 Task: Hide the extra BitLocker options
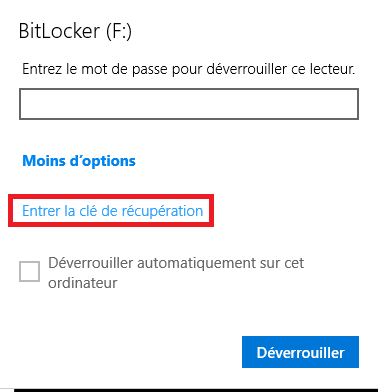(79, 161)
